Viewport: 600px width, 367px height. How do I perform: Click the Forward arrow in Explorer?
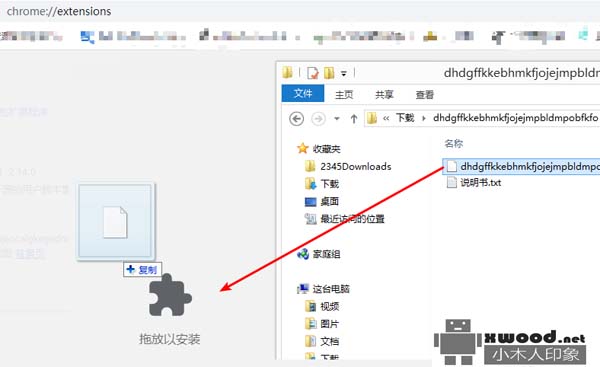[x=318, y=119]
